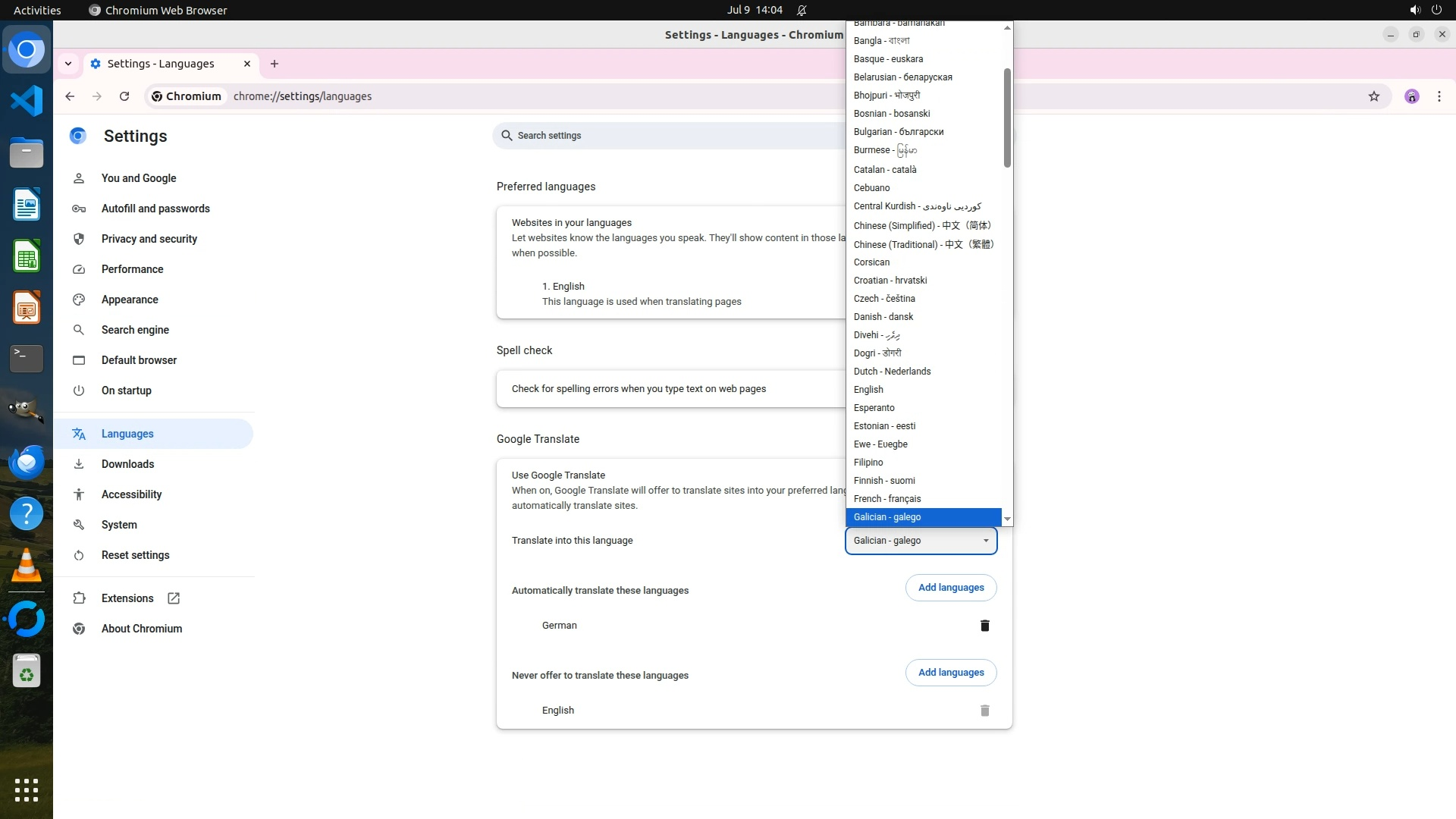Open the Downloads settings section

click(127, 464)
